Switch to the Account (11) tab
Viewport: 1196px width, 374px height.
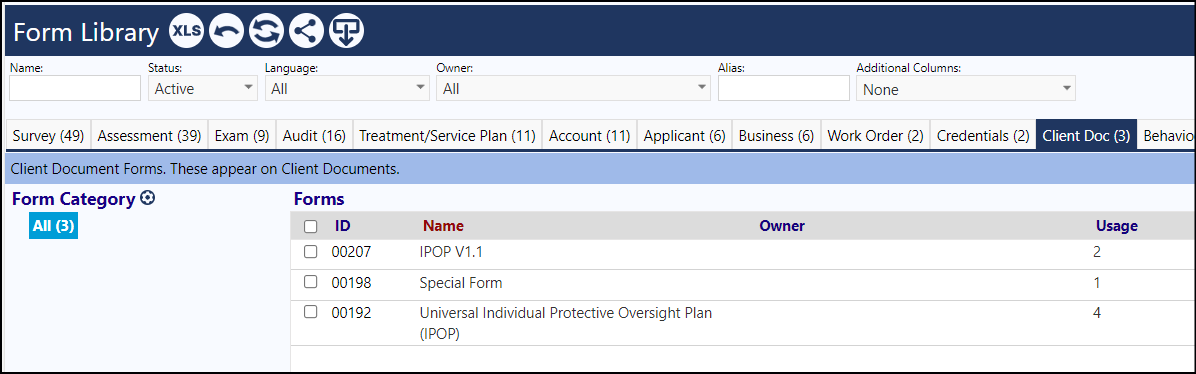click(590, 136)
